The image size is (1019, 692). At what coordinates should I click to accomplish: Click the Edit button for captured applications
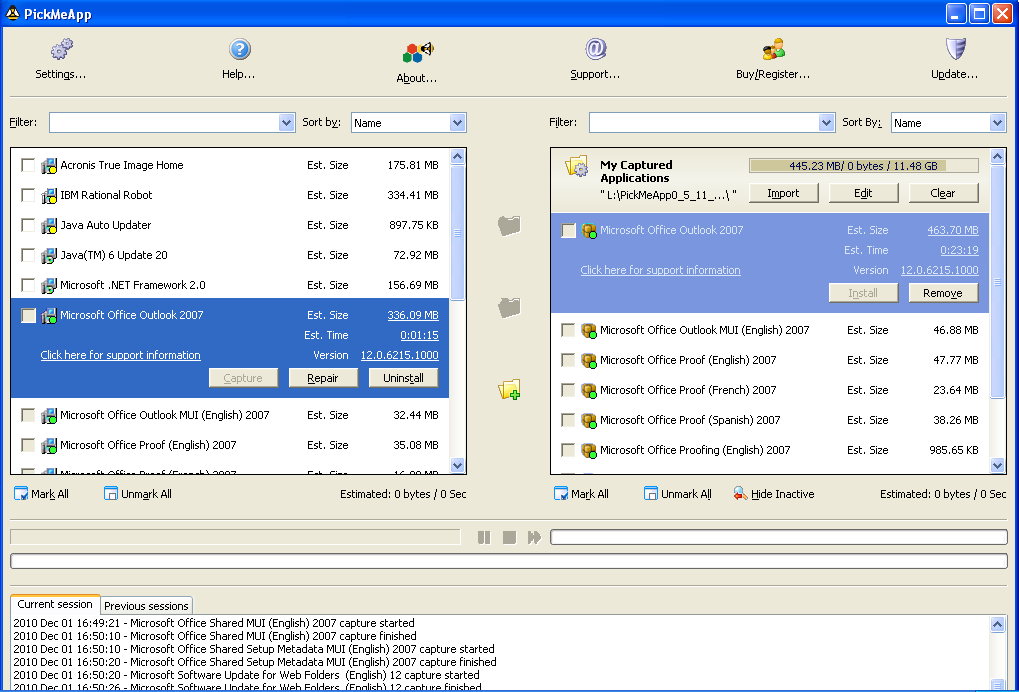pos(864,193)
